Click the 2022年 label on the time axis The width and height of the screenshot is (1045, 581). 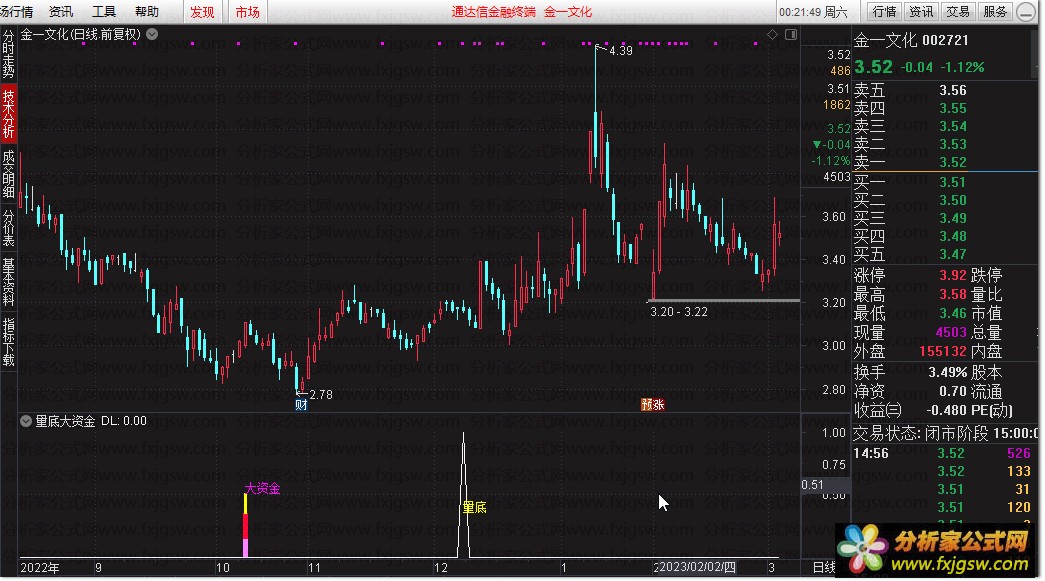(40, 568)
